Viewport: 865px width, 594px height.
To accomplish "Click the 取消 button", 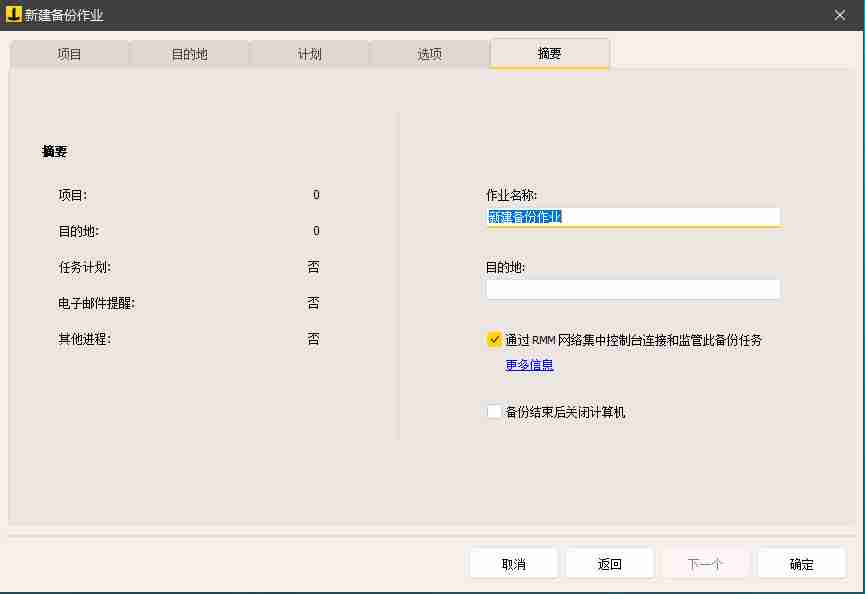I will pos(512,563).
